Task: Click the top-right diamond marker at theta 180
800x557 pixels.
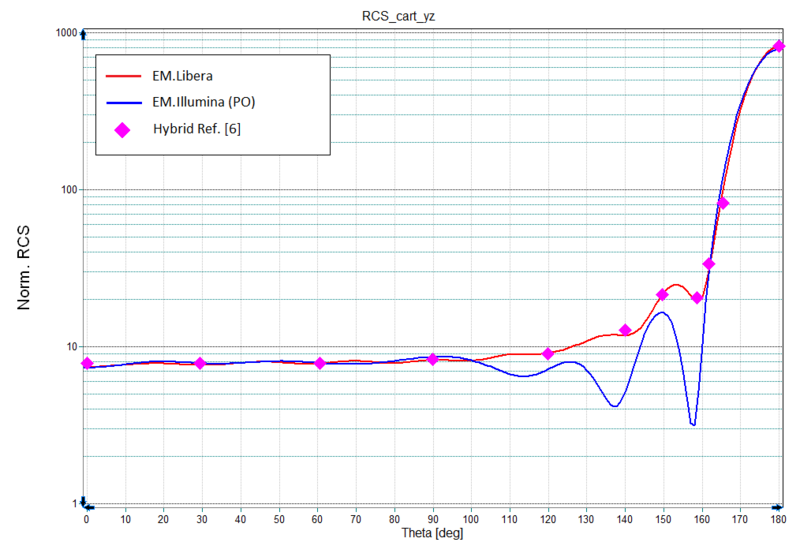Action: (x=779, y=46)
